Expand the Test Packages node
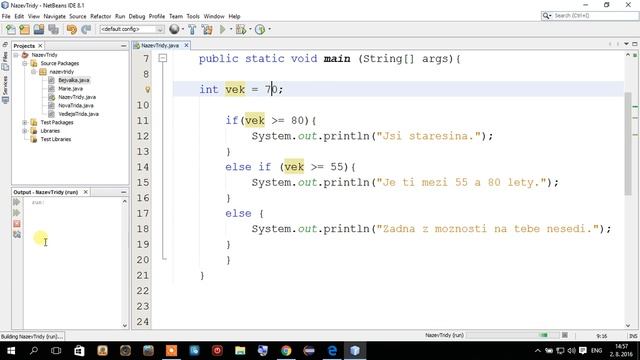Viewport: 640px width, 360px height. point(25,122)
